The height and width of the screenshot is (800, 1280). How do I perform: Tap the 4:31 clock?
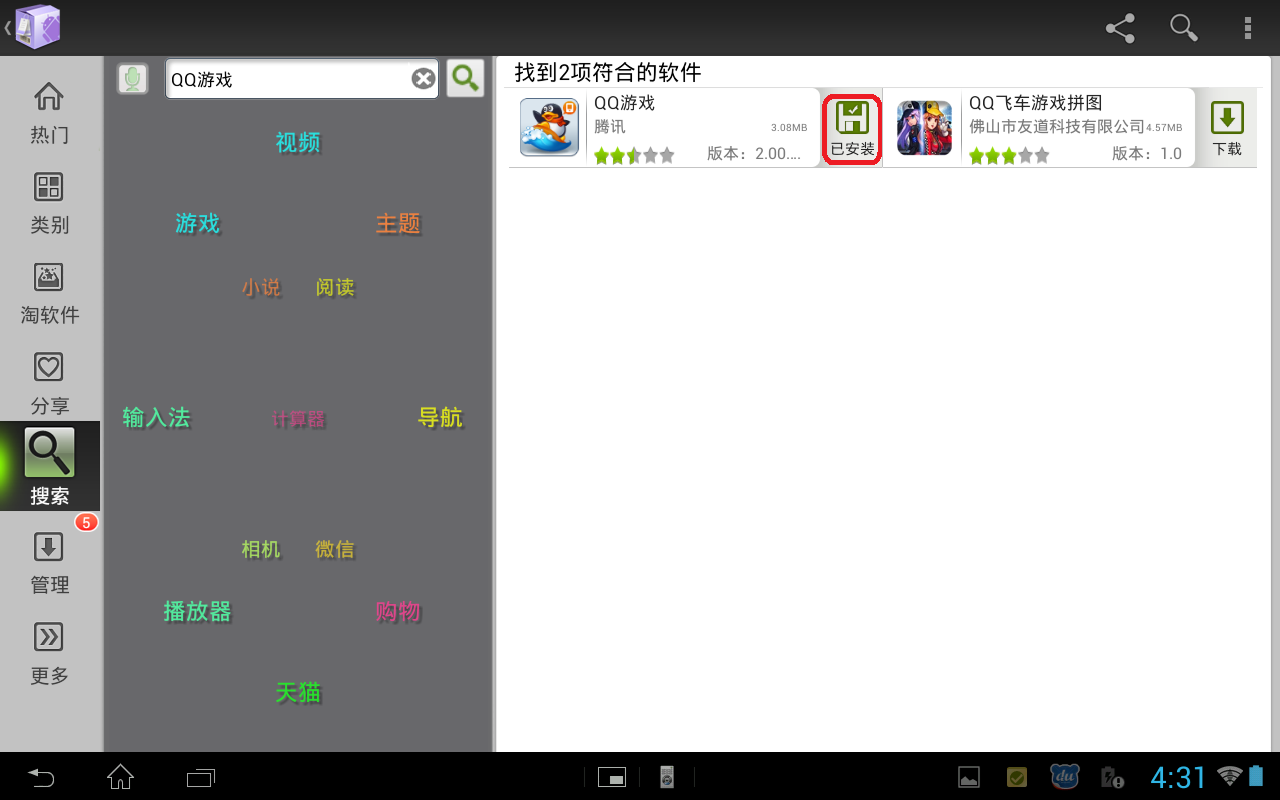pos(1179,777)
